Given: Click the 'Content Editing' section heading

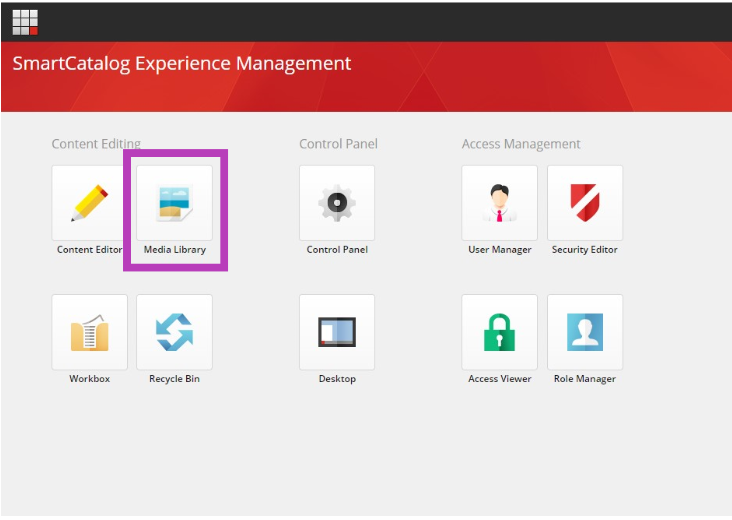Looking at the screenshot, I should [x=96, y=144].
